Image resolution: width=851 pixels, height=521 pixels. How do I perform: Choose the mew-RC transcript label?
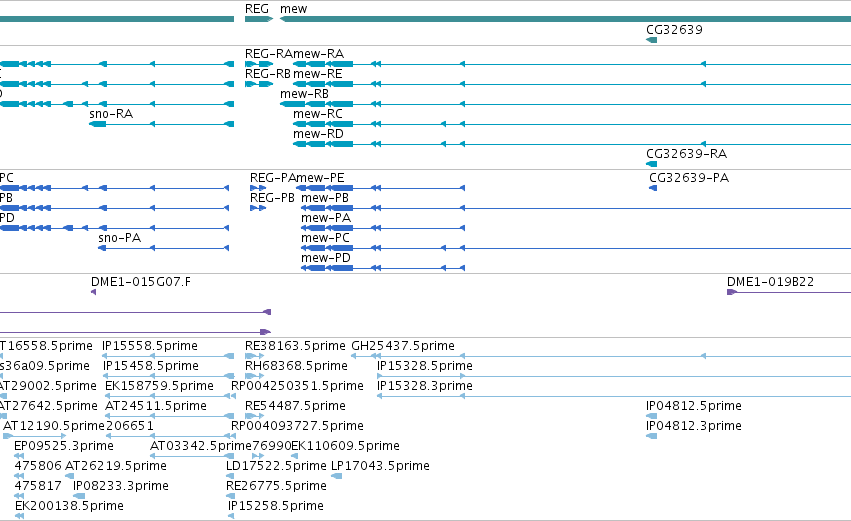click(318, 114)
